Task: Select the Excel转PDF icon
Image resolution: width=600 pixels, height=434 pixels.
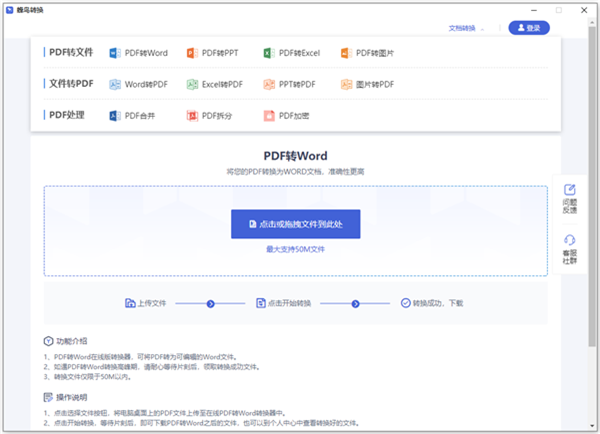Action: pyautogui.click(x=192, y=84)
